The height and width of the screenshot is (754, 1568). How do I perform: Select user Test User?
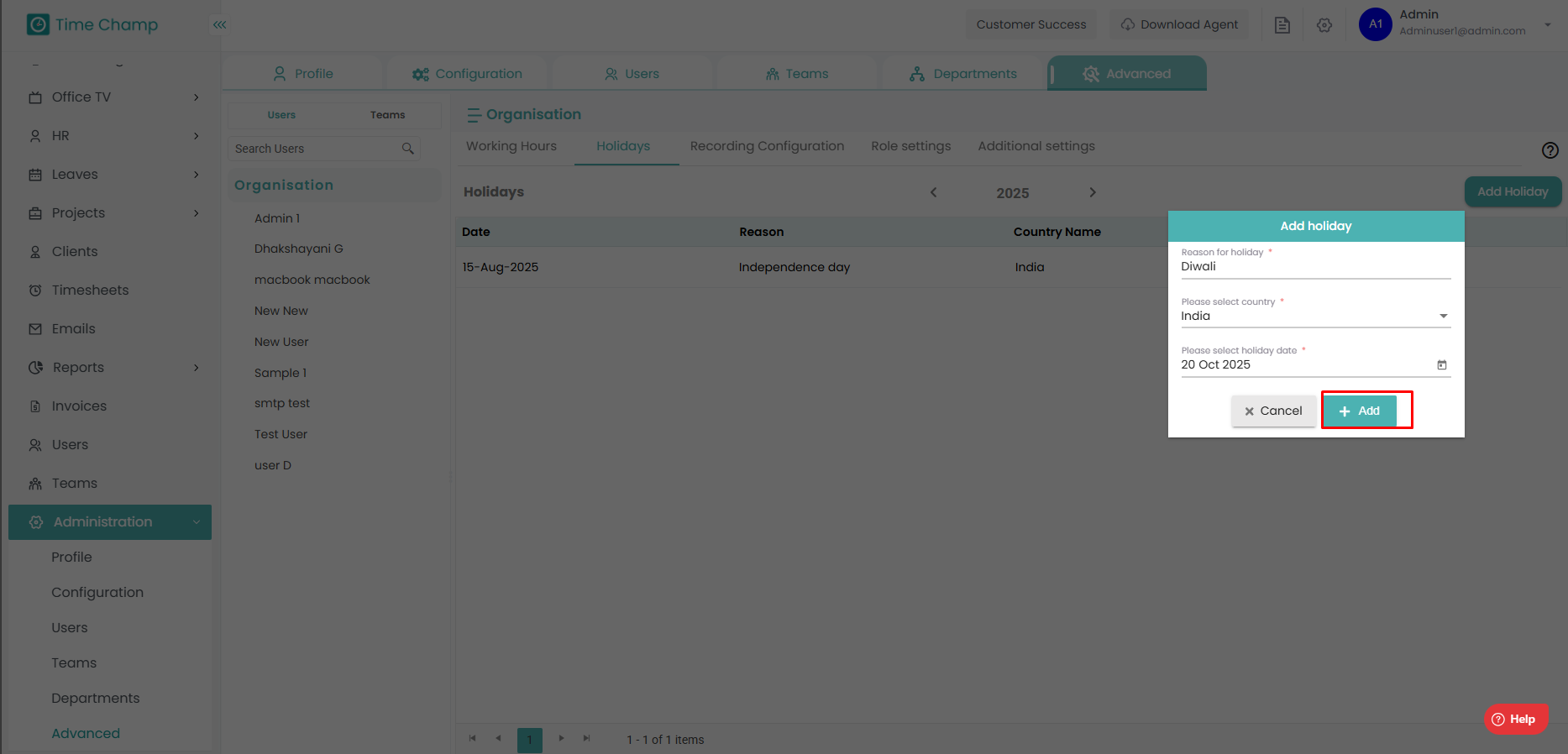[x=281, y=434]
